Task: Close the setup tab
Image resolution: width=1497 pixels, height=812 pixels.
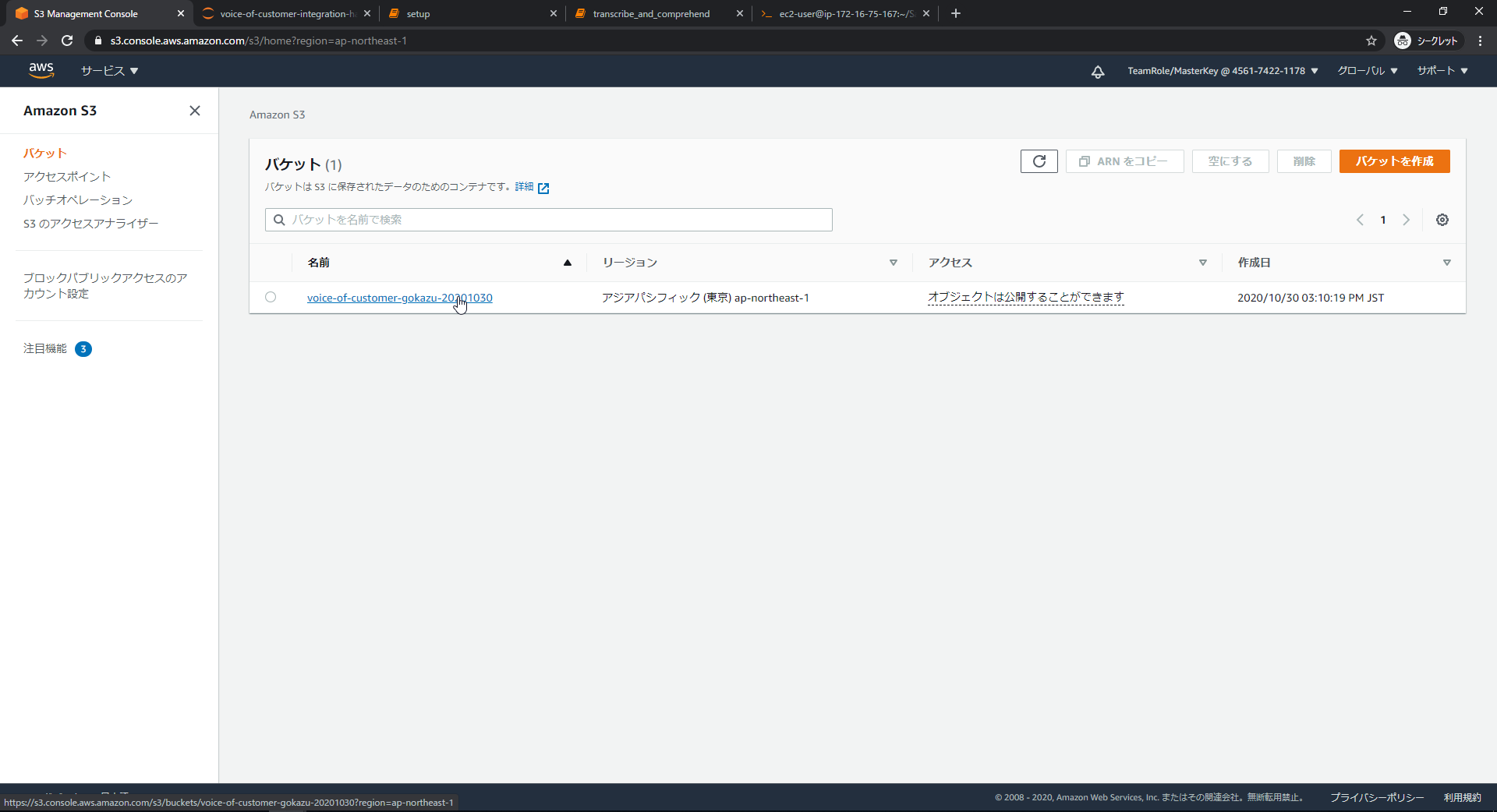Action: [x=554, y=13]
